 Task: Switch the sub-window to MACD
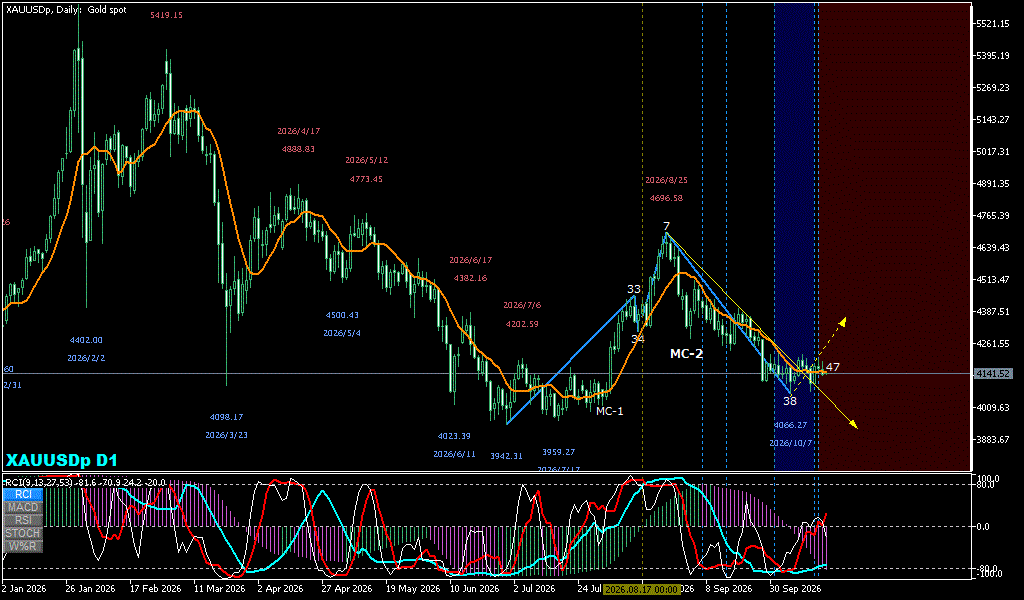tap(23, 507)
